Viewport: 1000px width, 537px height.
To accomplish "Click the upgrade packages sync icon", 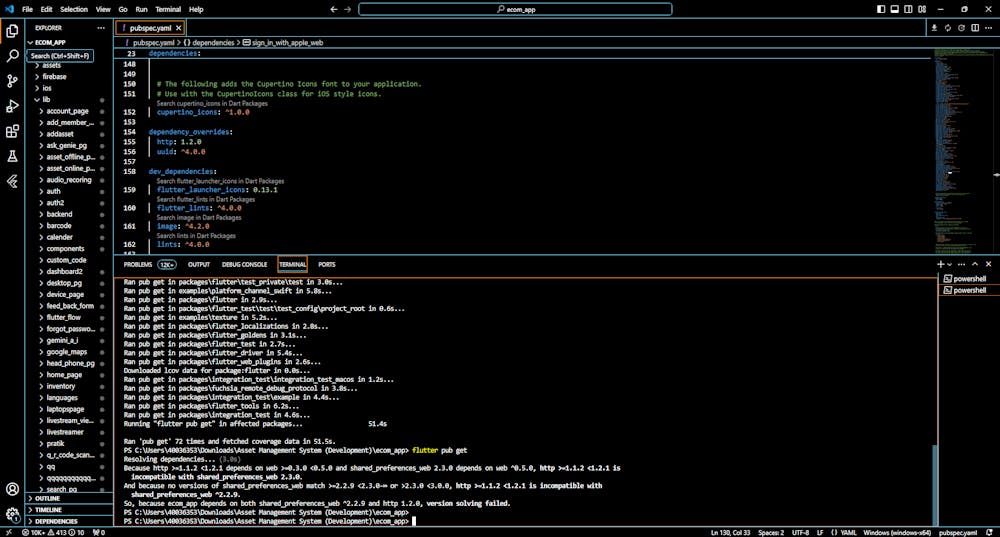I will [x=948, y=28].
